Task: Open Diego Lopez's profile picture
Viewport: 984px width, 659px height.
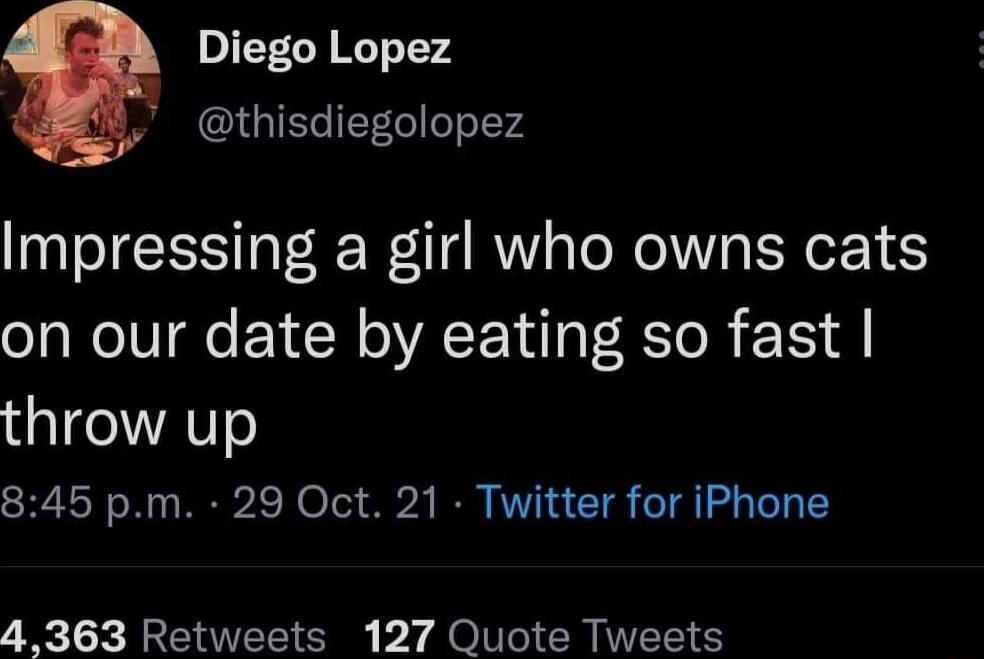Action: pos(85,85)
